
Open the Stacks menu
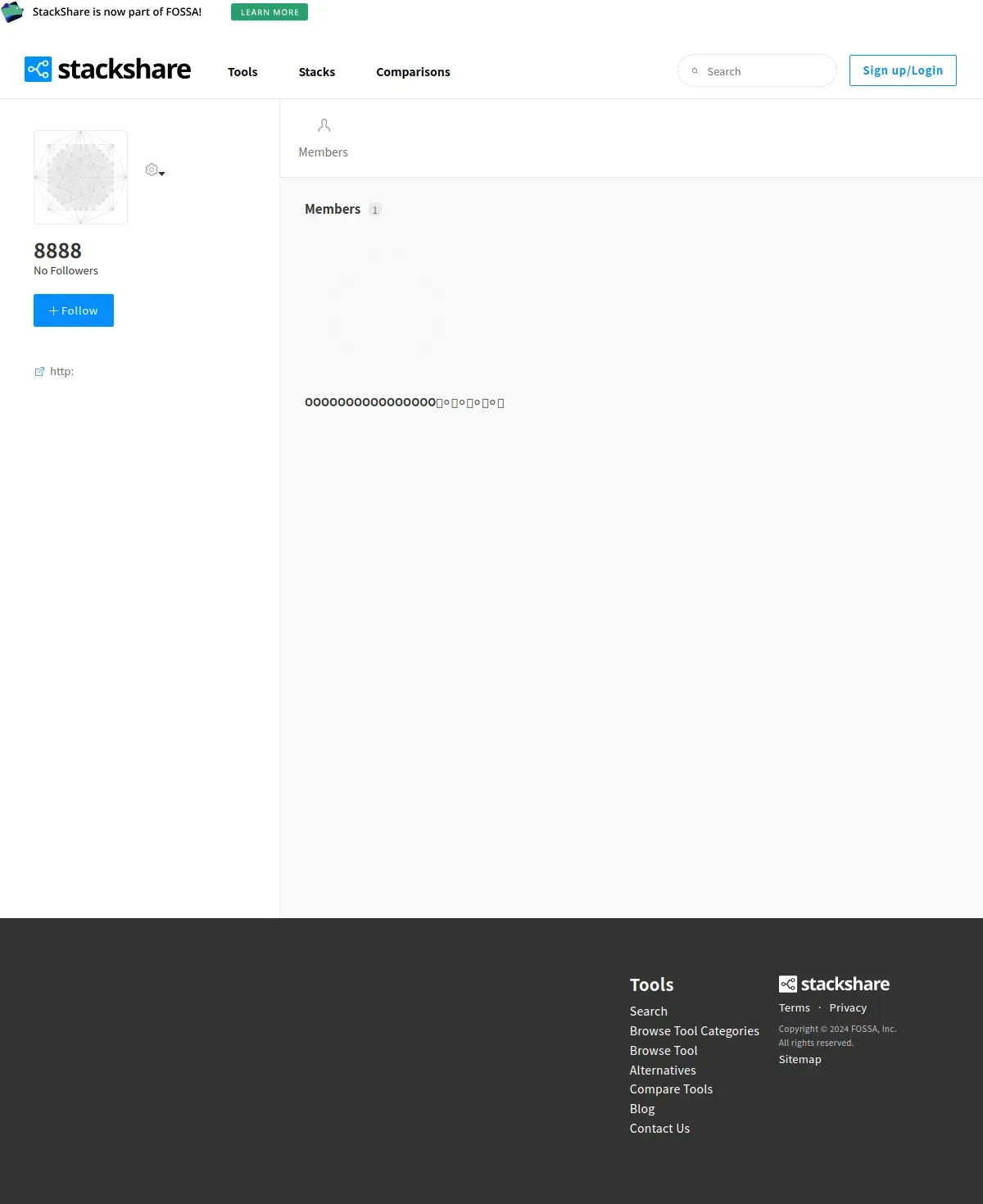tap(317, 72)
